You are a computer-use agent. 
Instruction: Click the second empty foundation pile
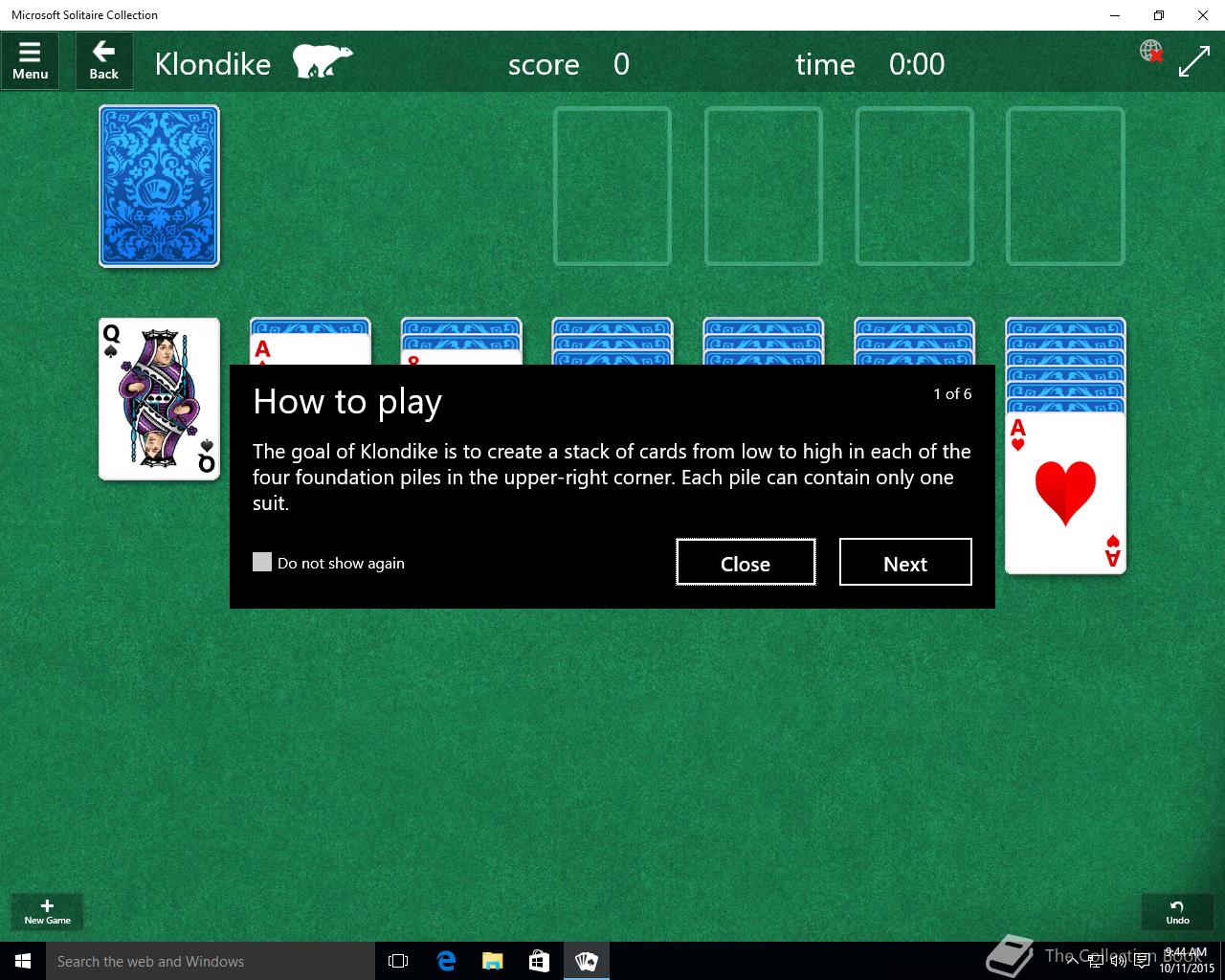(x=764, y=186)
